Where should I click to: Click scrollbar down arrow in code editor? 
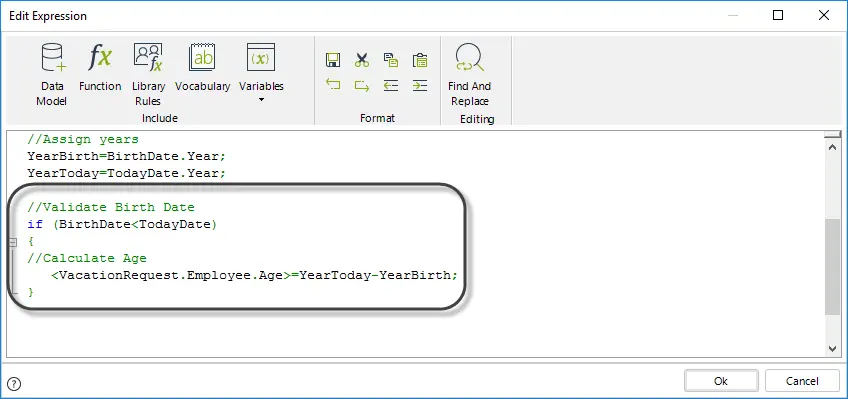833,349
